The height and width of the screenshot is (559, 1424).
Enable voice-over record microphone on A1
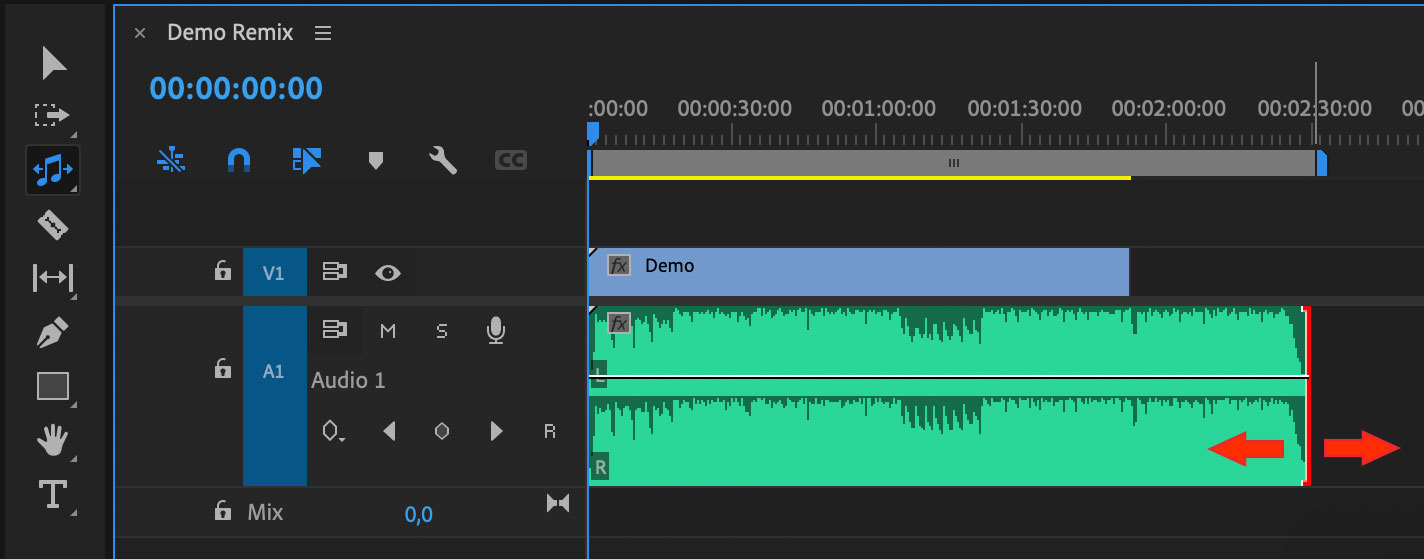[x=495, y=330]
